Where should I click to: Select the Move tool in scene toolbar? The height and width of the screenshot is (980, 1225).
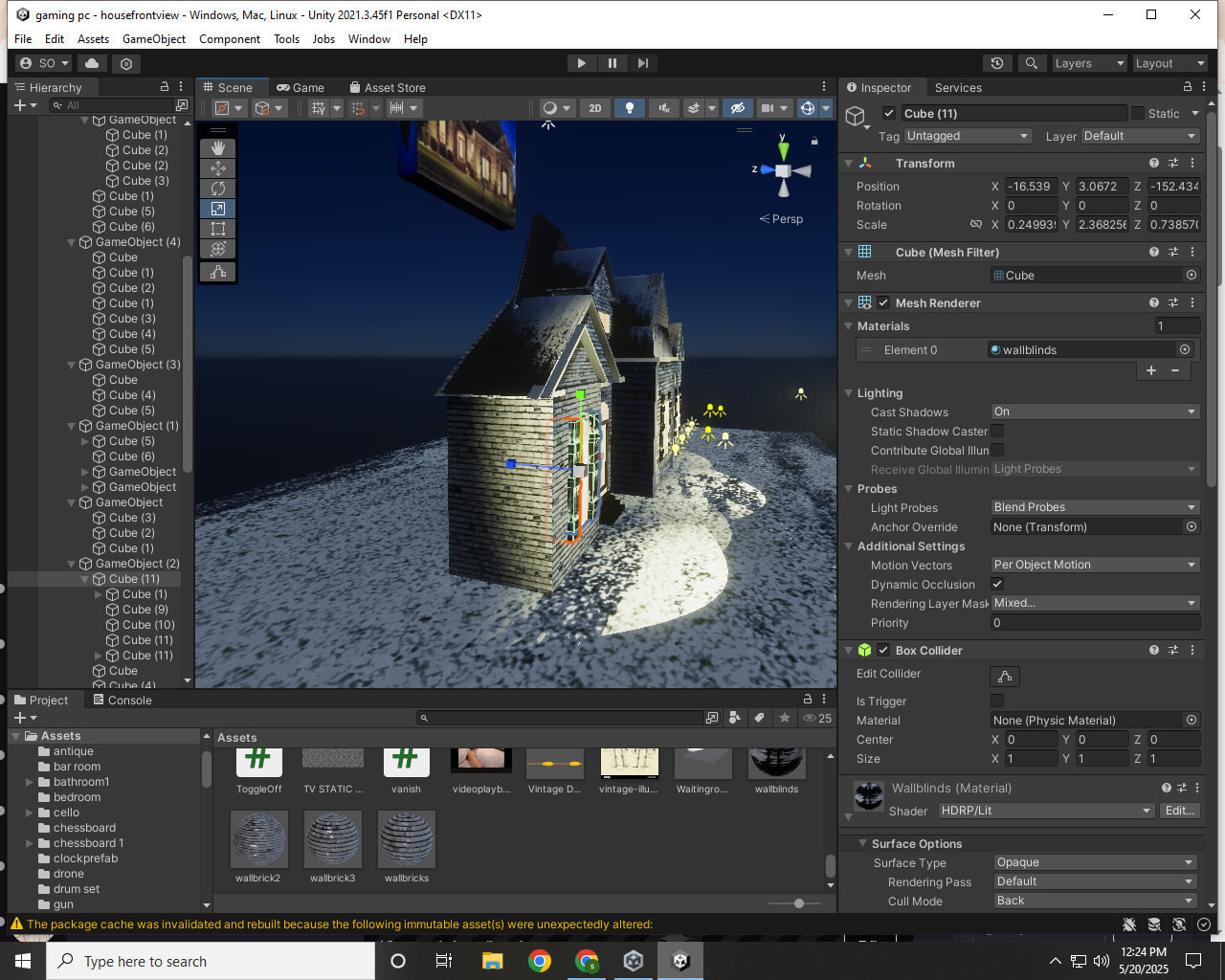(x=218, y=168)
